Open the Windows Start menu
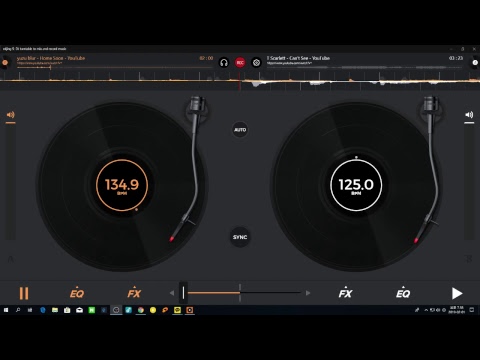Viewport: 480px width, 360px height. coord(6,310)
